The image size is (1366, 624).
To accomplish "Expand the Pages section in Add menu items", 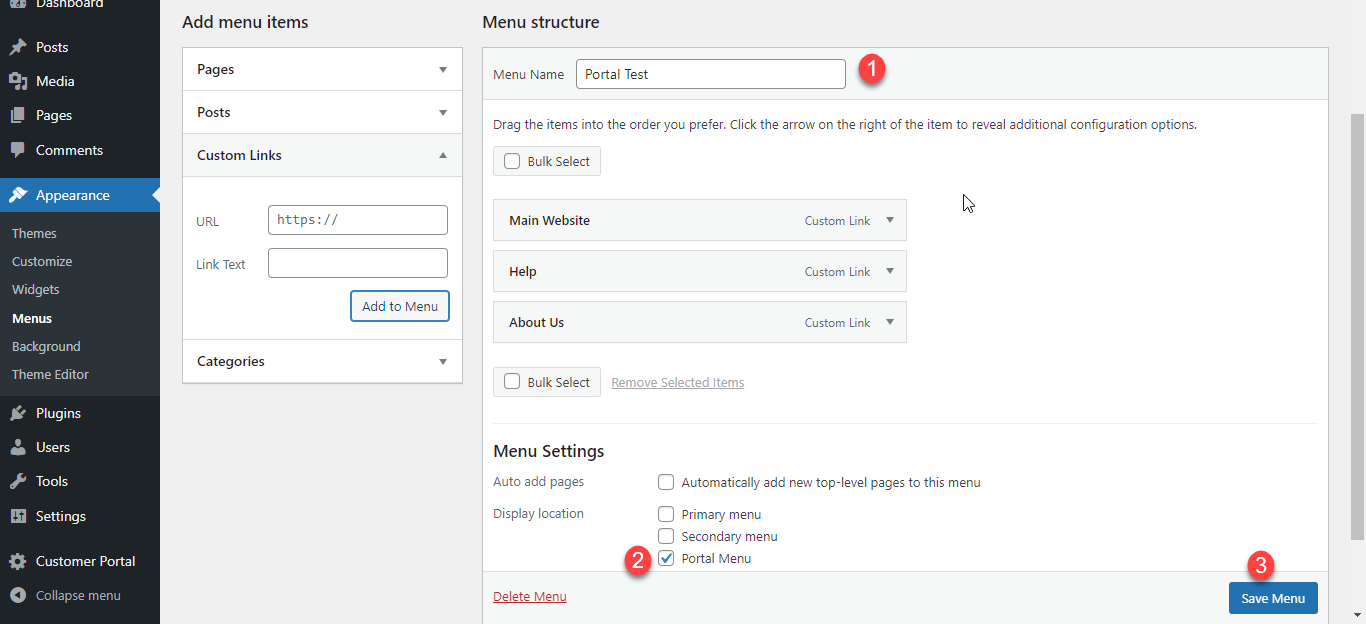I will (443, 70).
